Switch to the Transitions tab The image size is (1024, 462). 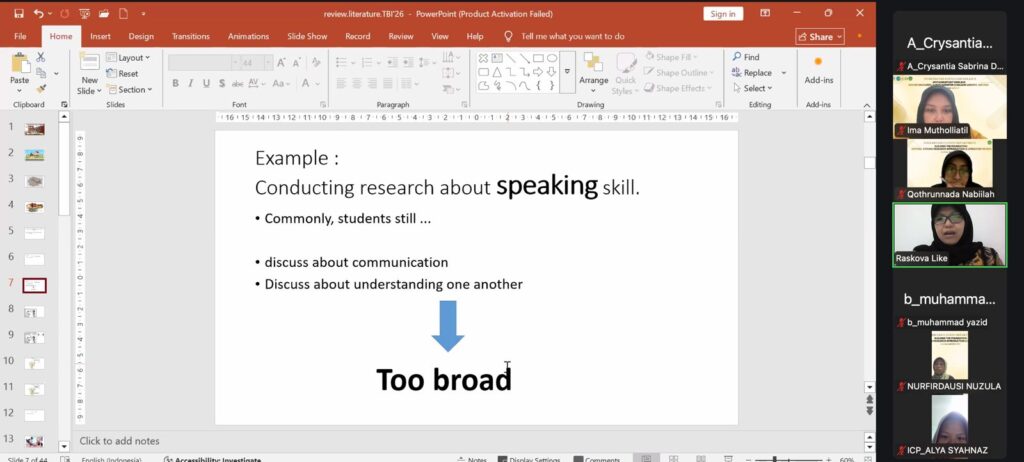[190, 36]
